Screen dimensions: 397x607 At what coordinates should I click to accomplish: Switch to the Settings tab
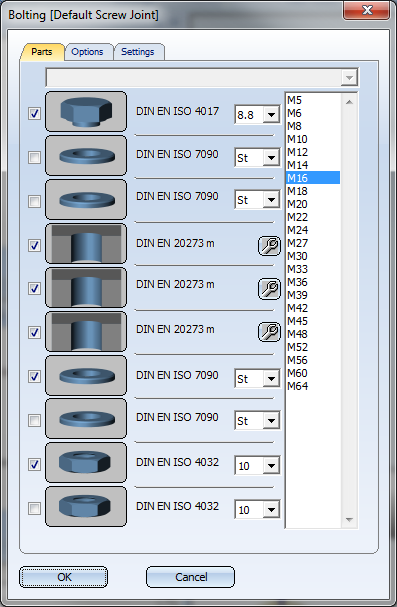click(x=138, y=52)
